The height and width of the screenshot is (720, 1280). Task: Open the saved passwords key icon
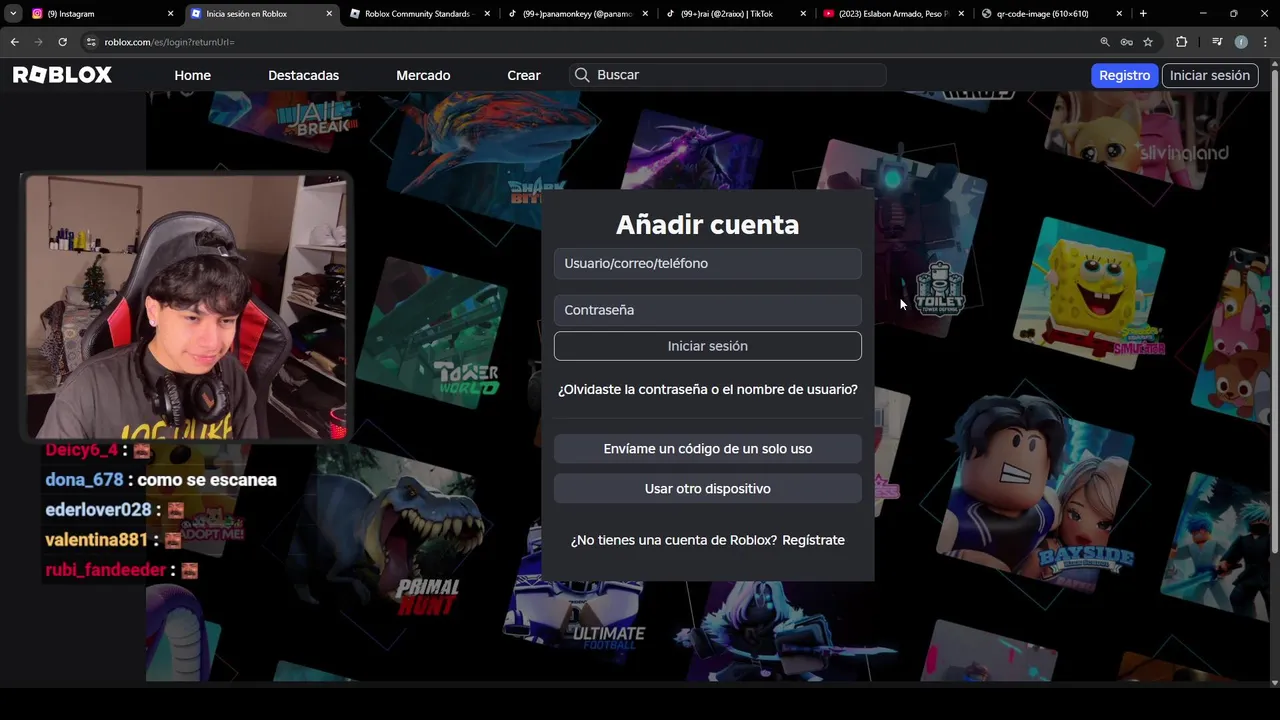(x=1127, y=42)
